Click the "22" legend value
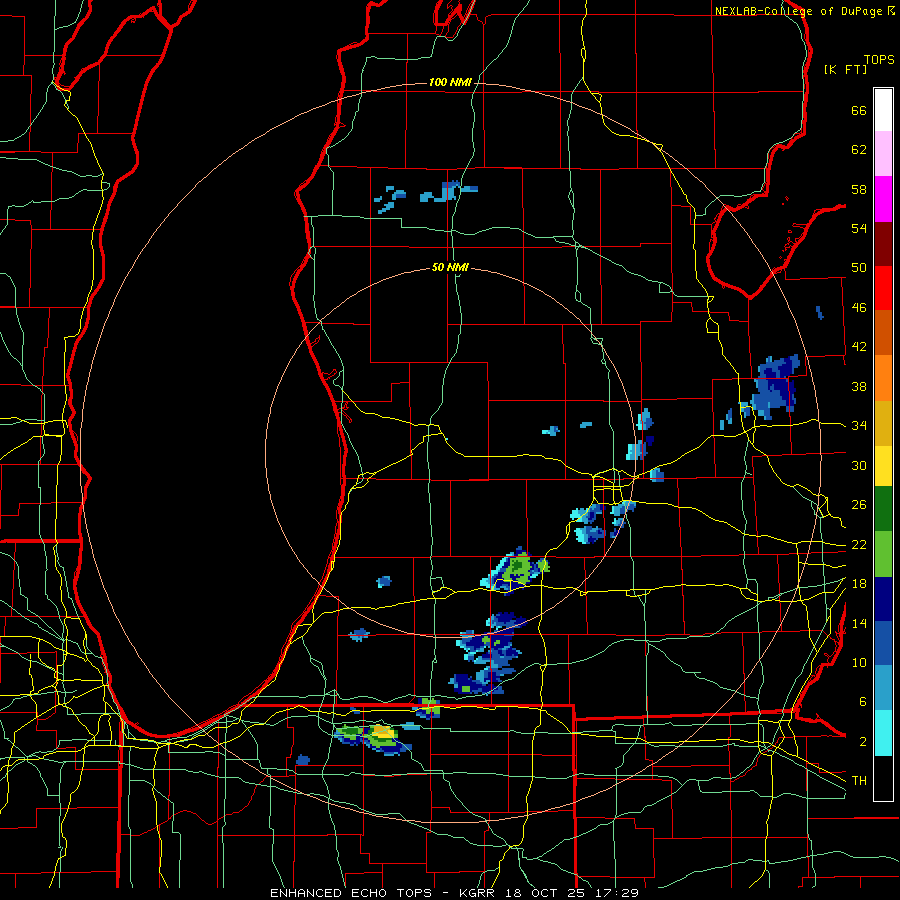Viewport: 900px width, 900px height. [859, 544]
